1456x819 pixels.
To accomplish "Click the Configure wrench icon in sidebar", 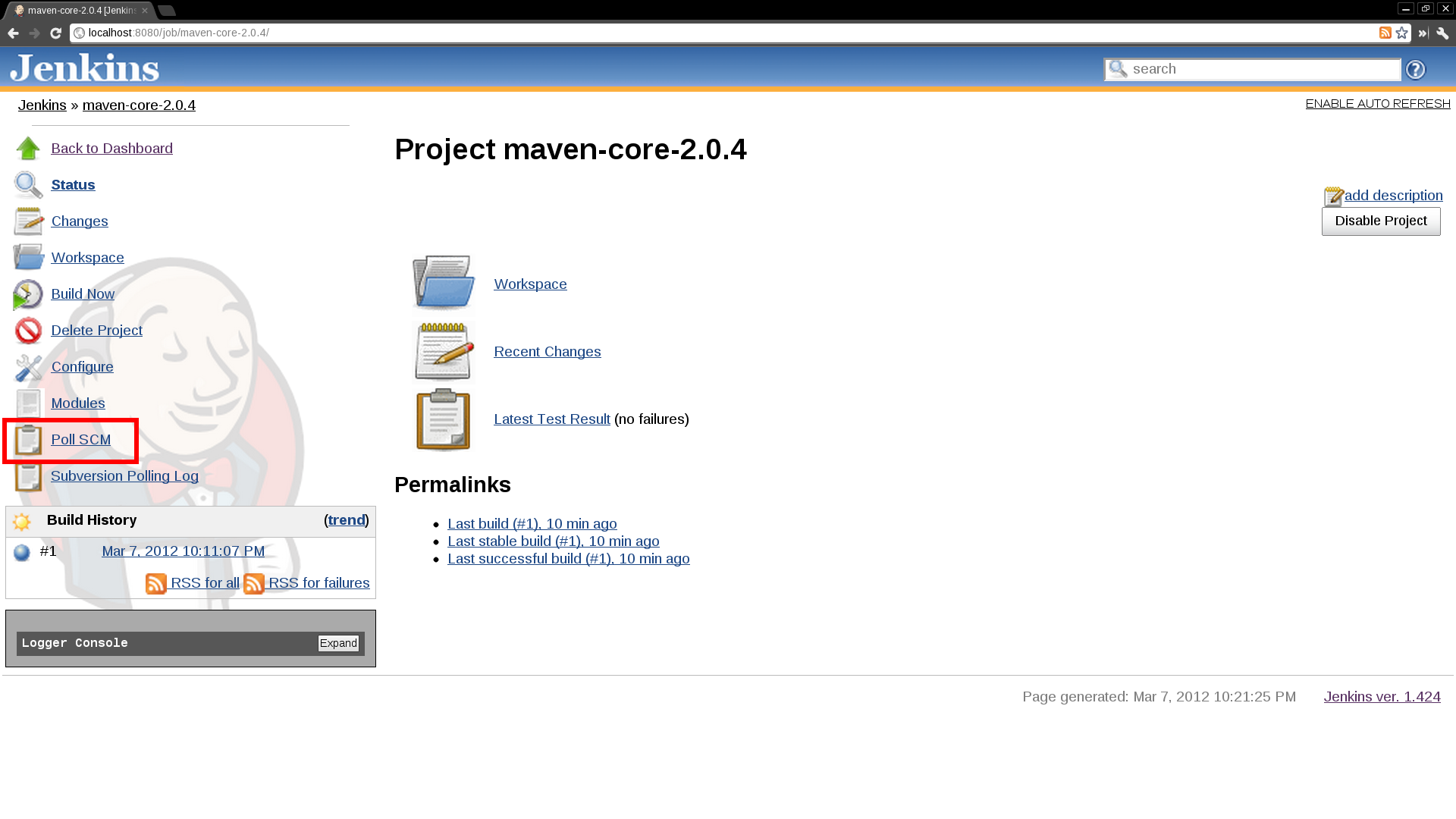I will pyautogui.click(x=28, y=367).
